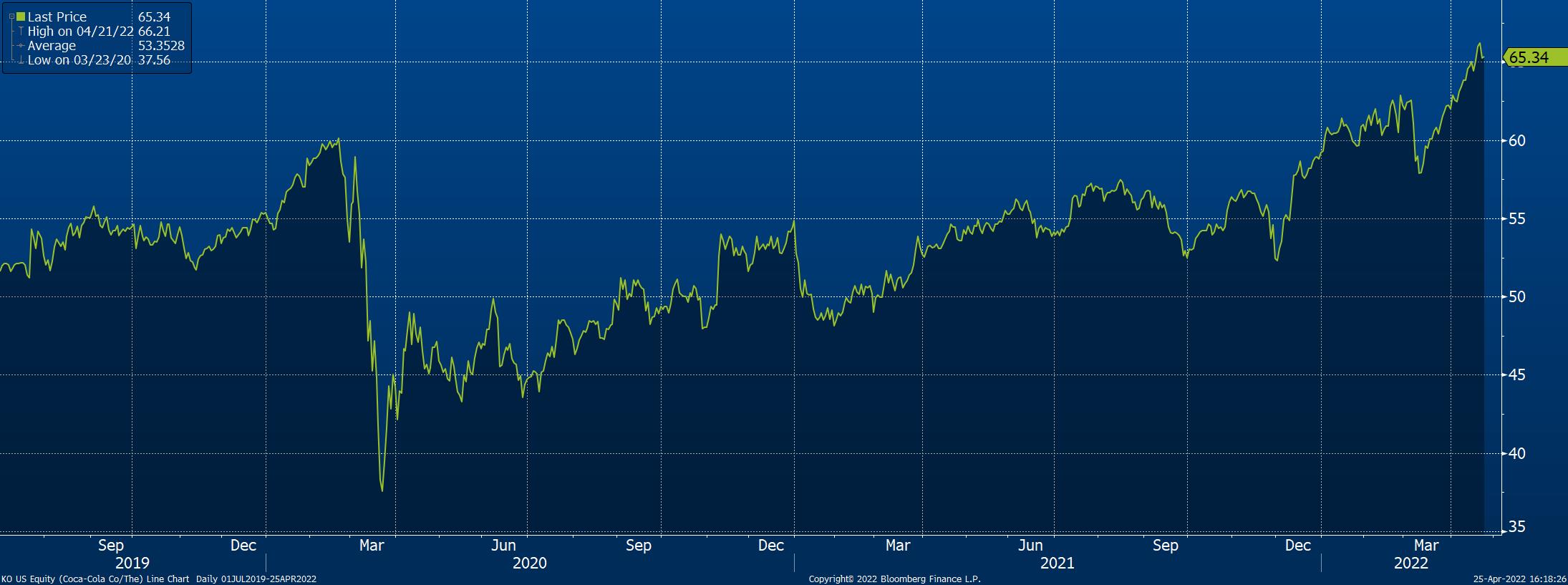
Task: Click the 45 price axis label
Action: tap(1516, 374)
